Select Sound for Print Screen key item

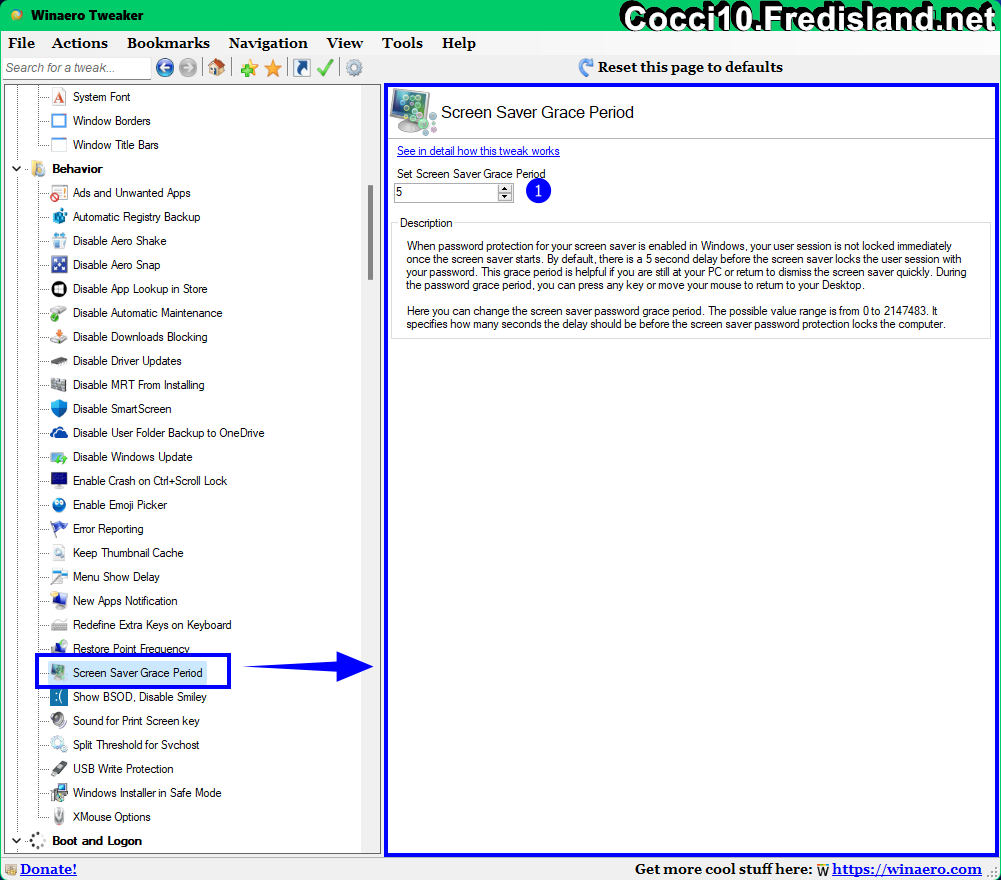[x=136, y=721]
